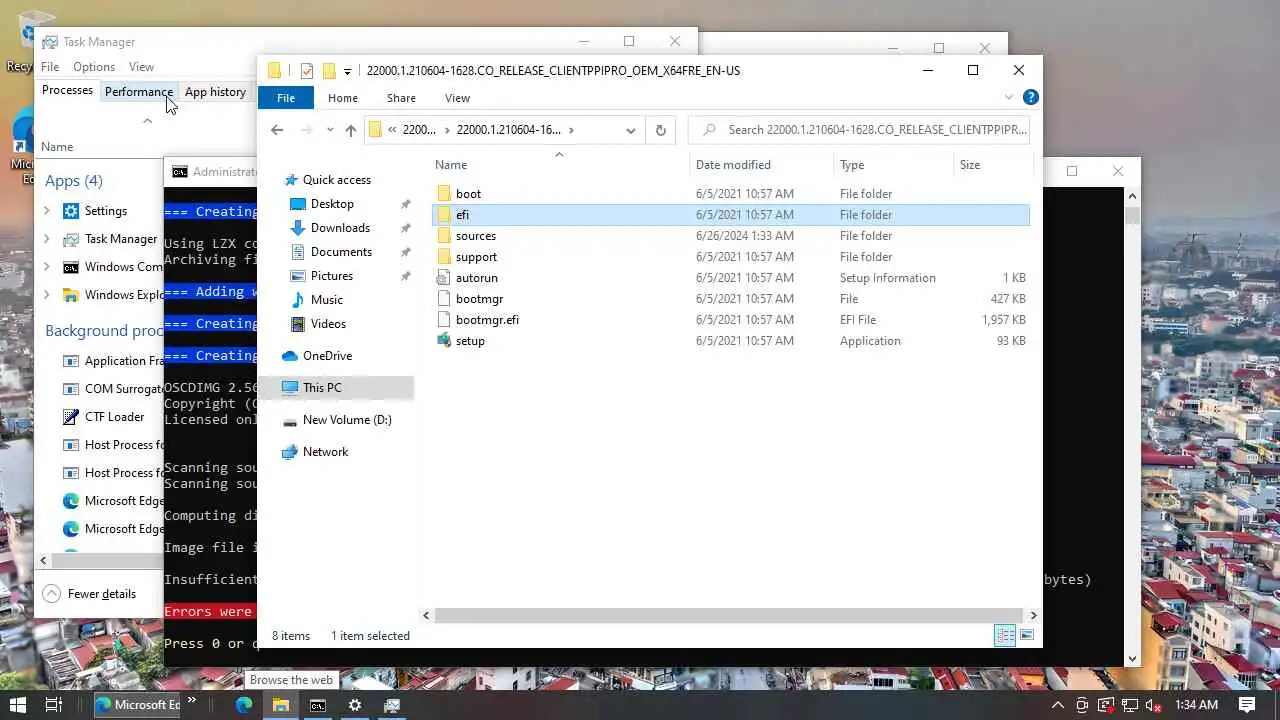Select the setup application
This screenshot has height=720, width=1280.
coord(470,341)
